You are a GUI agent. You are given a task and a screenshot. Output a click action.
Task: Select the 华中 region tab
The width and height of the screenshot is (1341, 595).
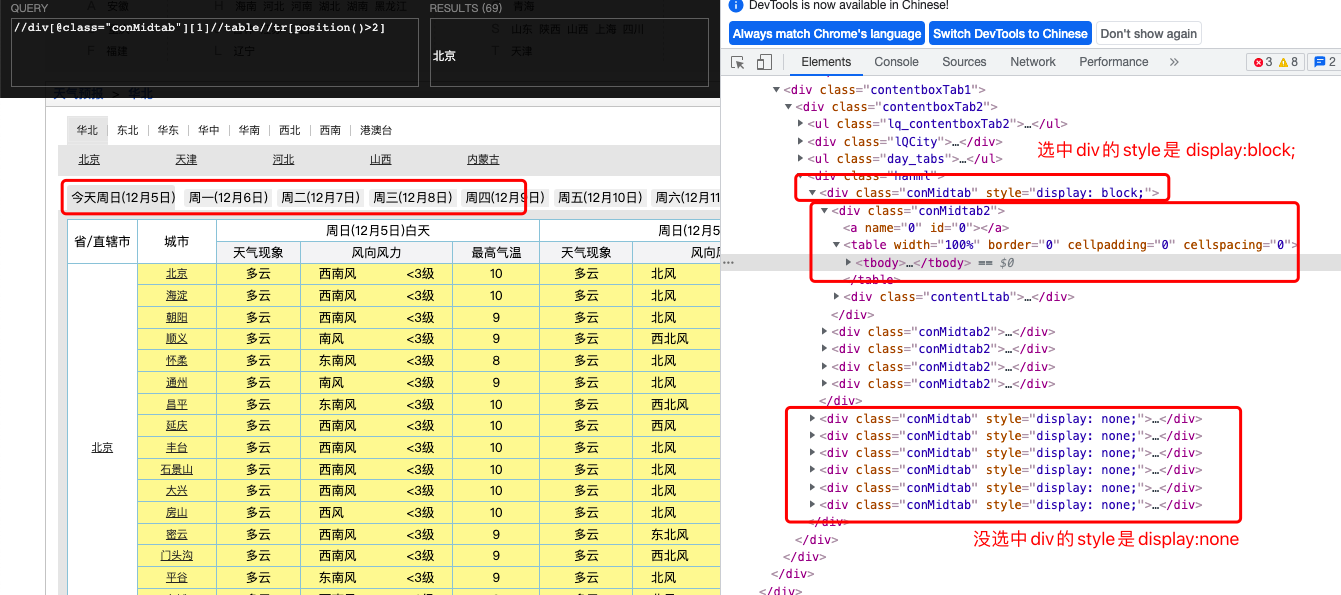(x=208, y=130)
